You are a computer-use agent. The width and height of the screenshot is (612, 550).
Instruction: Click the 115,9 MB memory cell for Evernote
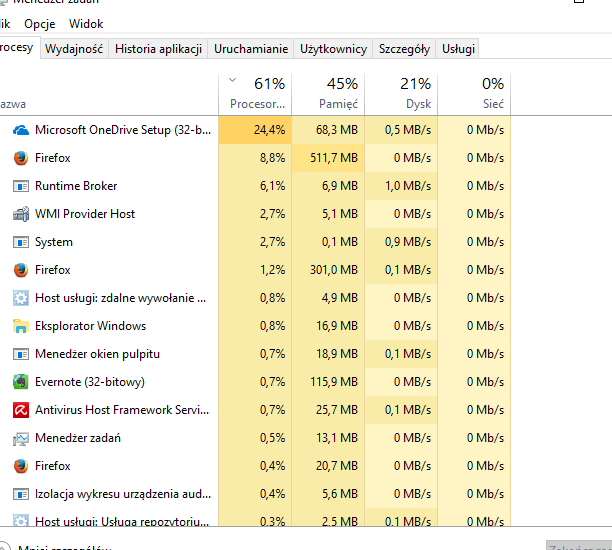click(x=328, y=382)
